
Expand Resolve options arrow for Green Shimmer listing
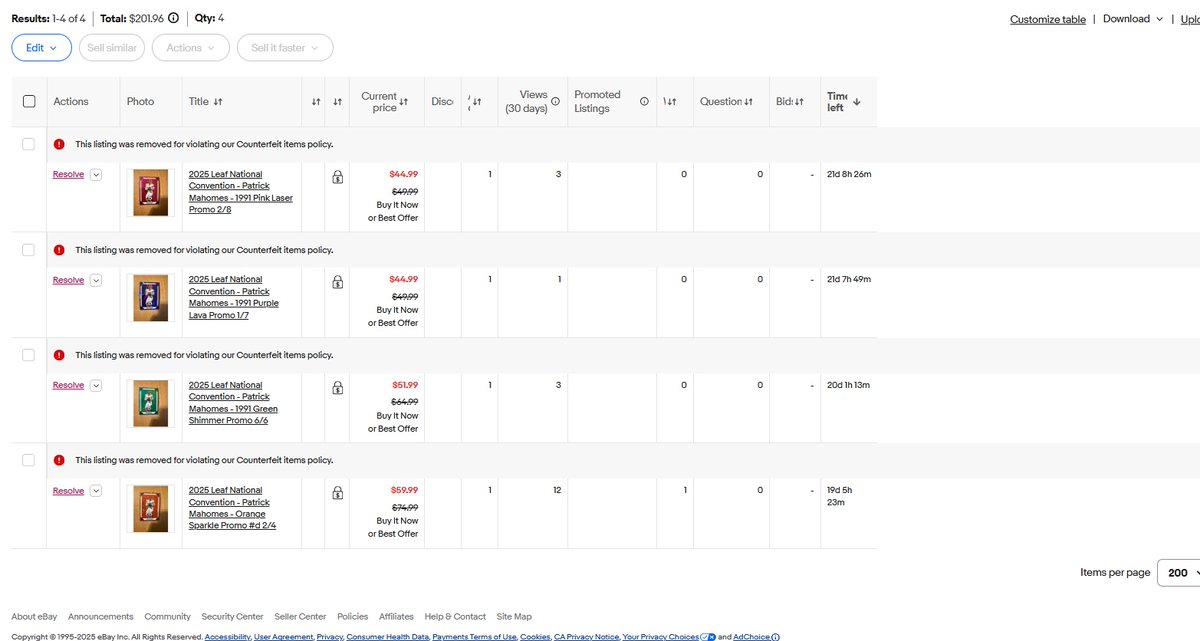point(96,385)
